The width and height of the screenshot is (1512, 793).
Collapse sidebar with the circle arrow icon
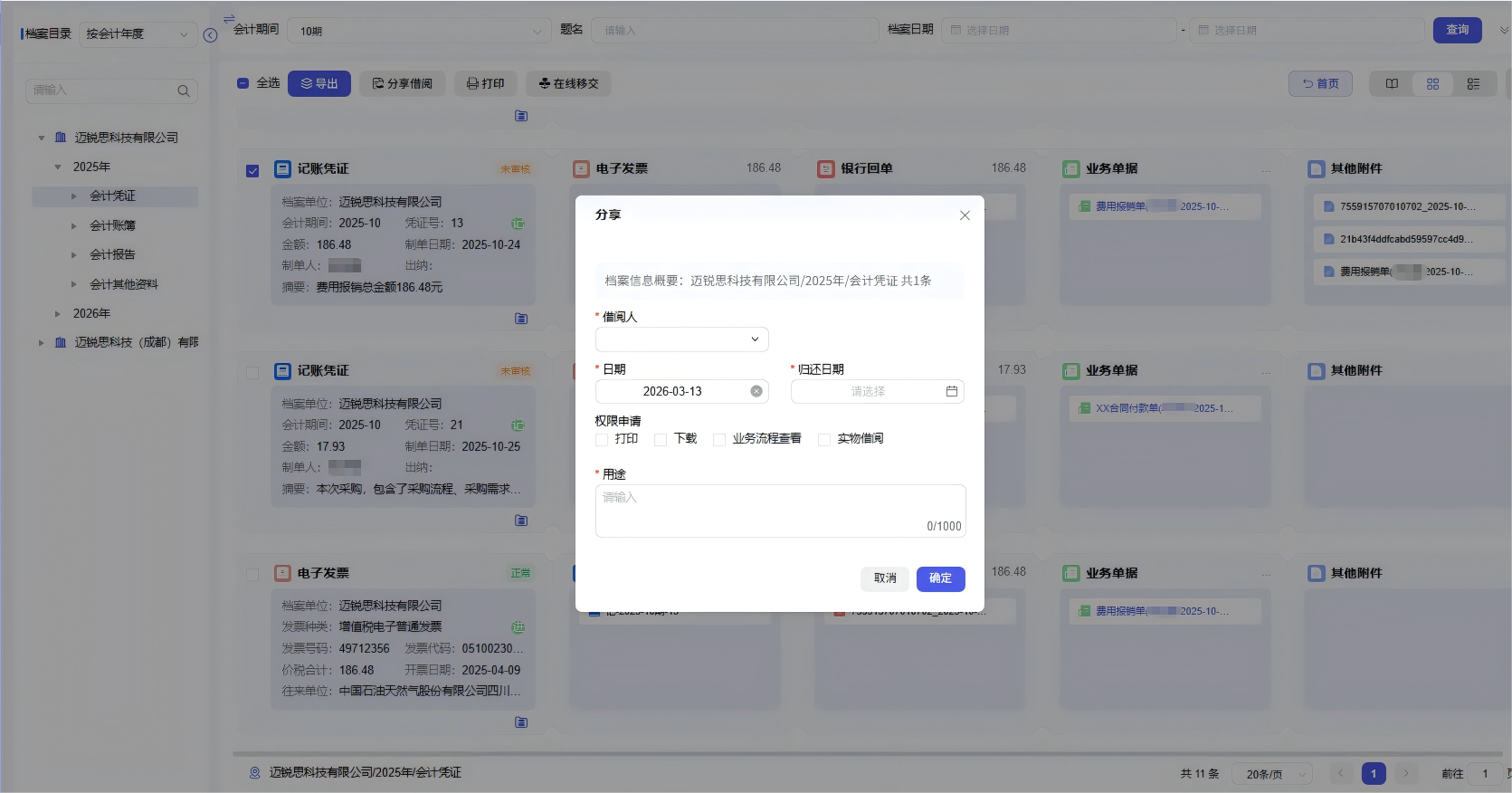pyautogui.click(x=210, y=35)
